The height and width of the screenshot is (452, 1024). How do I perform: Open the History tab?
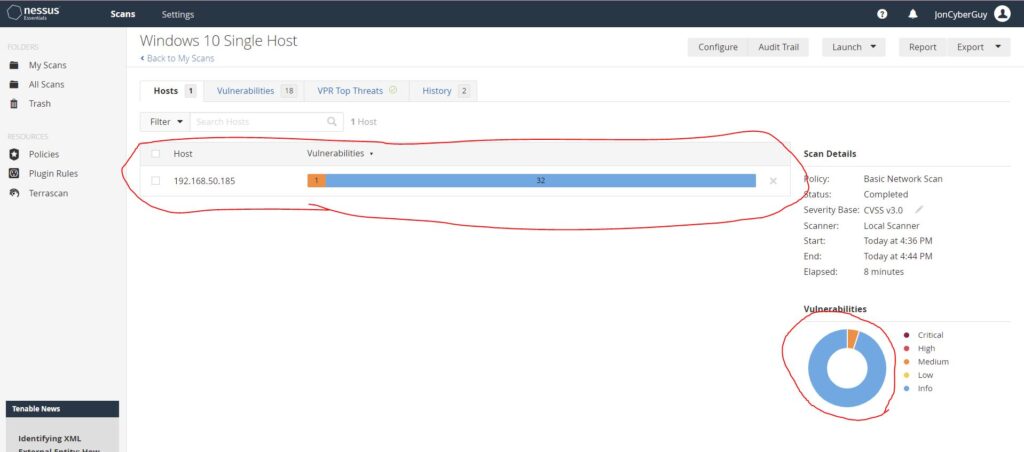click(x=443, y=91)
